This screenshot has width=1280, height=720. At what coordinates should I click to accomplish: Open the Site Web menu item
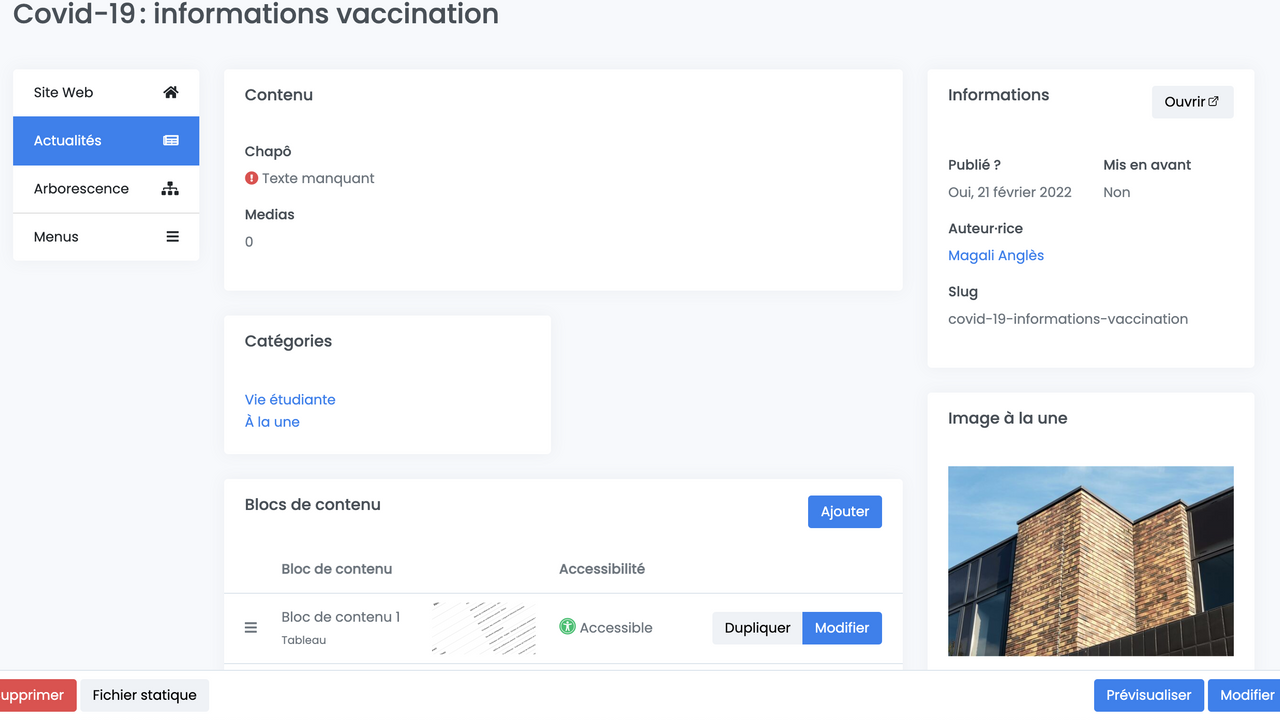[x=64, y=92]
